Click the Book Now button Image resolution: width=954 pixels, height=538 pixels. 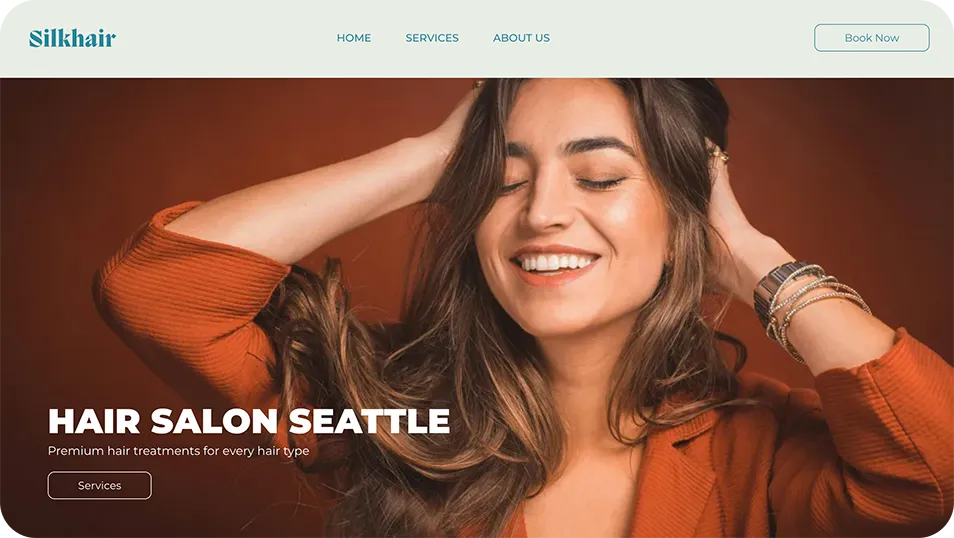[871, 38]
